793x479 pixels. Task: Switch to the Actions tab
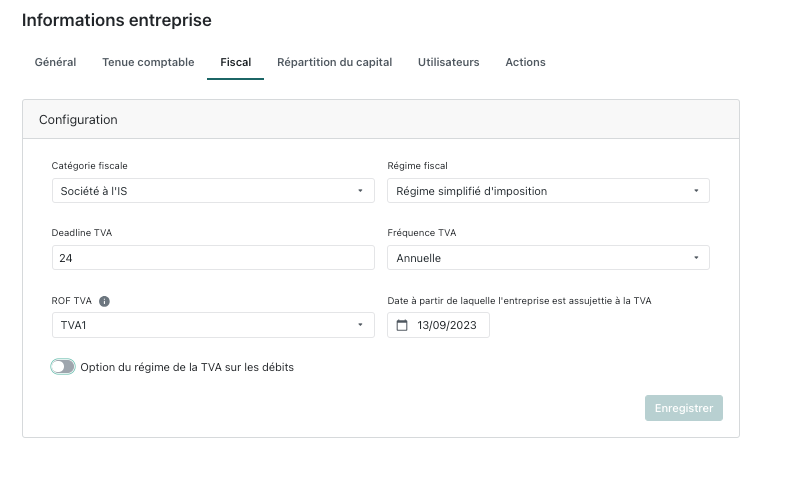pos(525,62)
